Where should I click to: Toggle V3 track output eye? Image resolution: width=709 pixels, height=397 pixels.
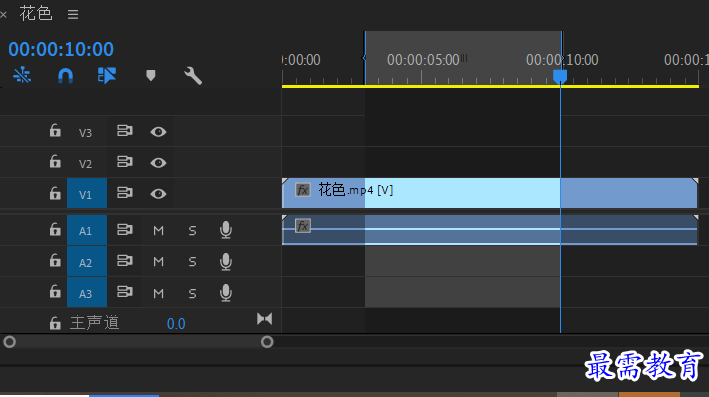pyautogui.click(x=158, y=132)
